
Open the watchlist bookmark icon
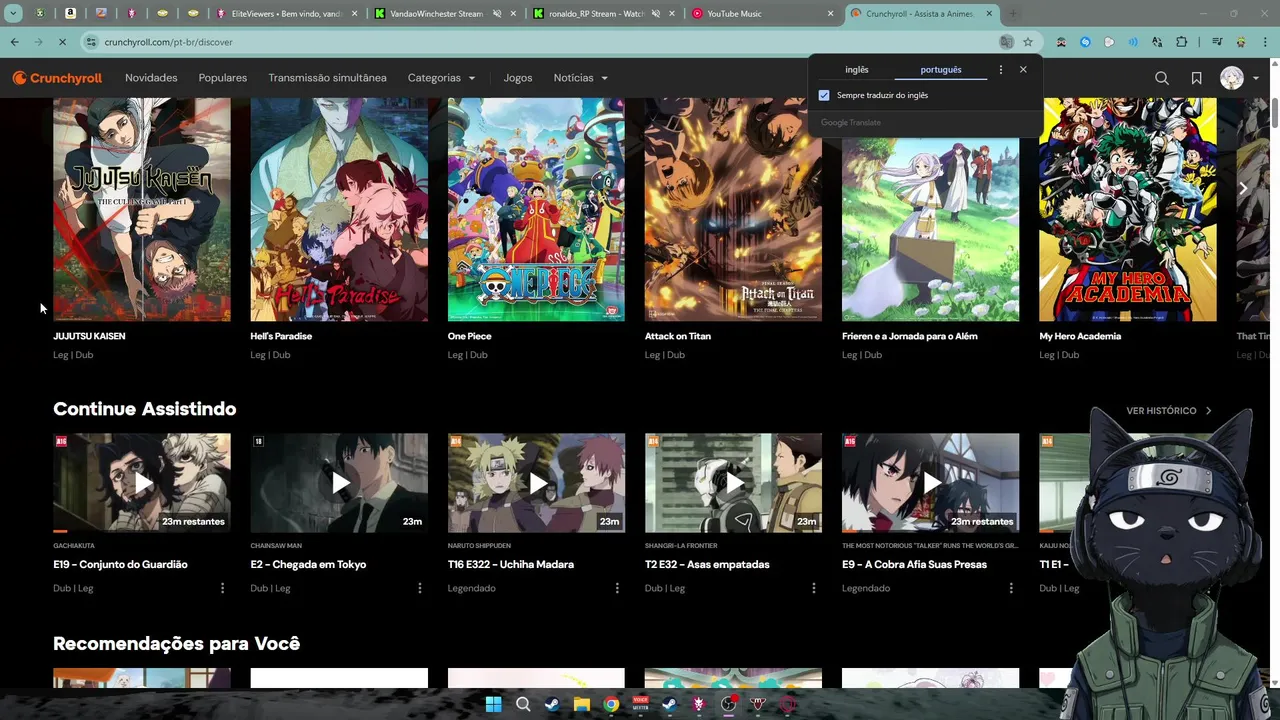point(1196,78)
